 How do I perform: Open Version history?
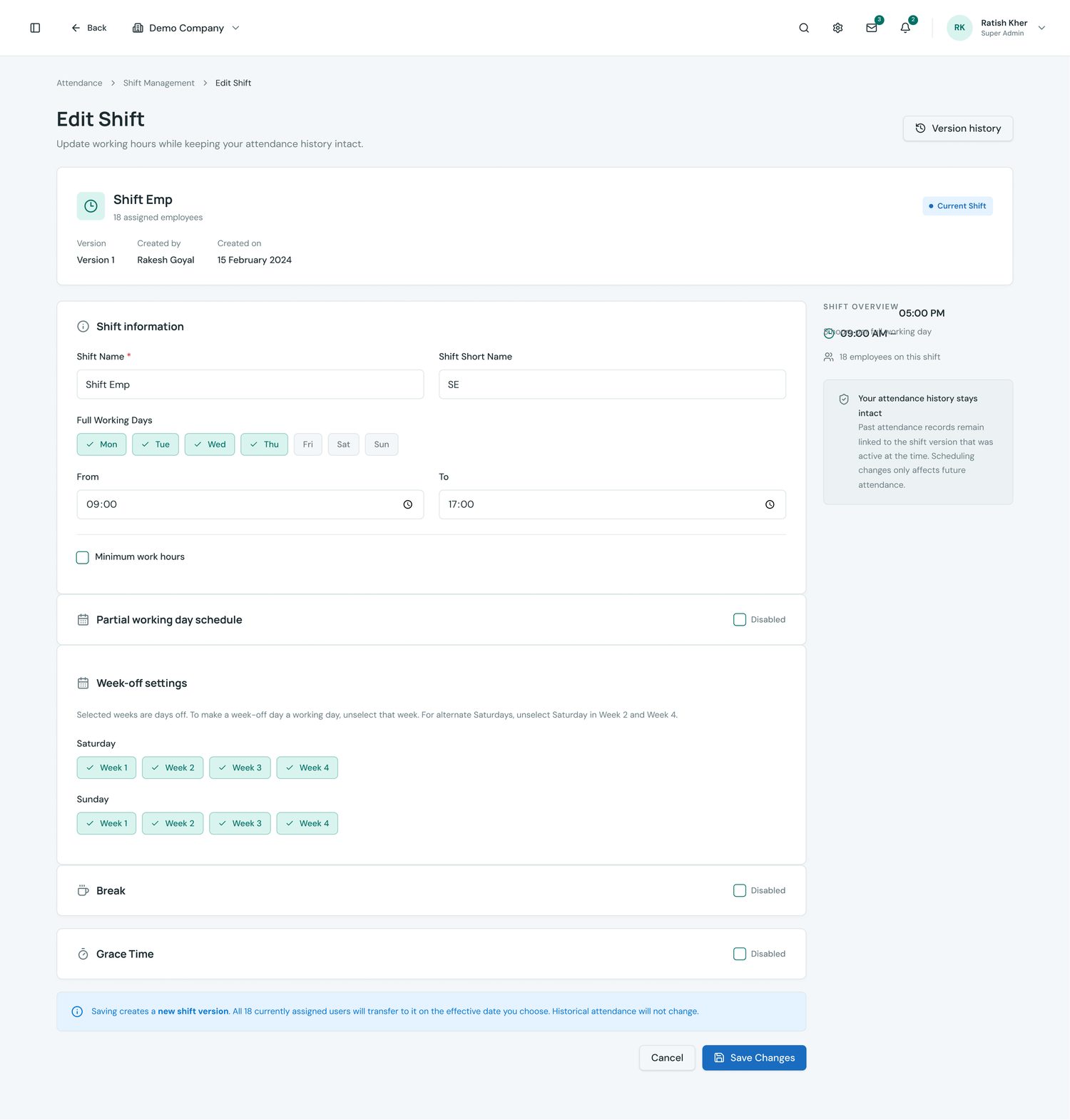[958, 128]
